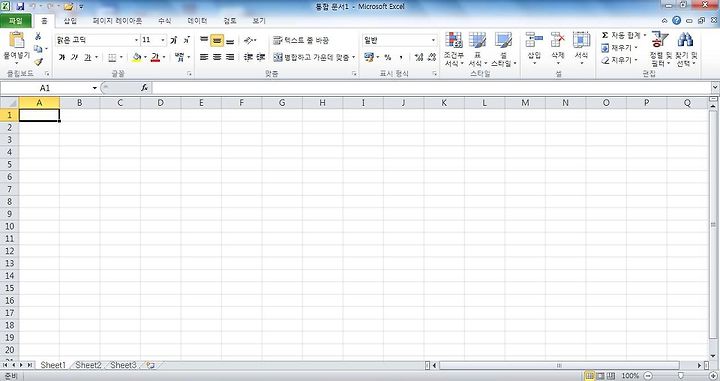This screenshot has height=381, width=720.
Task: Increase decimal places
Action: [419, 57]
